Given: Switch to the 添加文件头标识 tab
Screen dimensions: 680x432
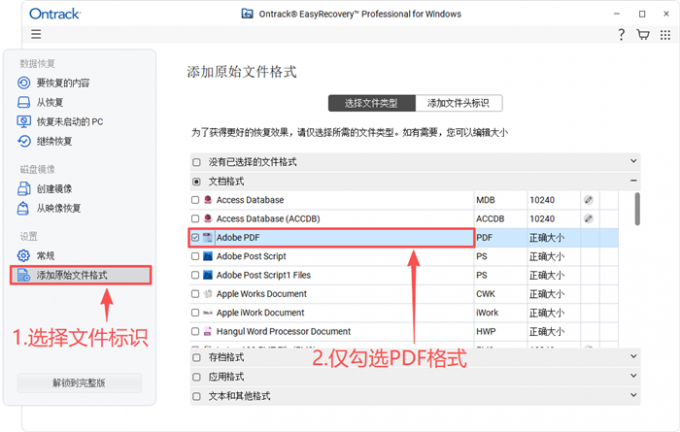Looking at the screenshot, I should pyautogui.click(x=459, y=103).
